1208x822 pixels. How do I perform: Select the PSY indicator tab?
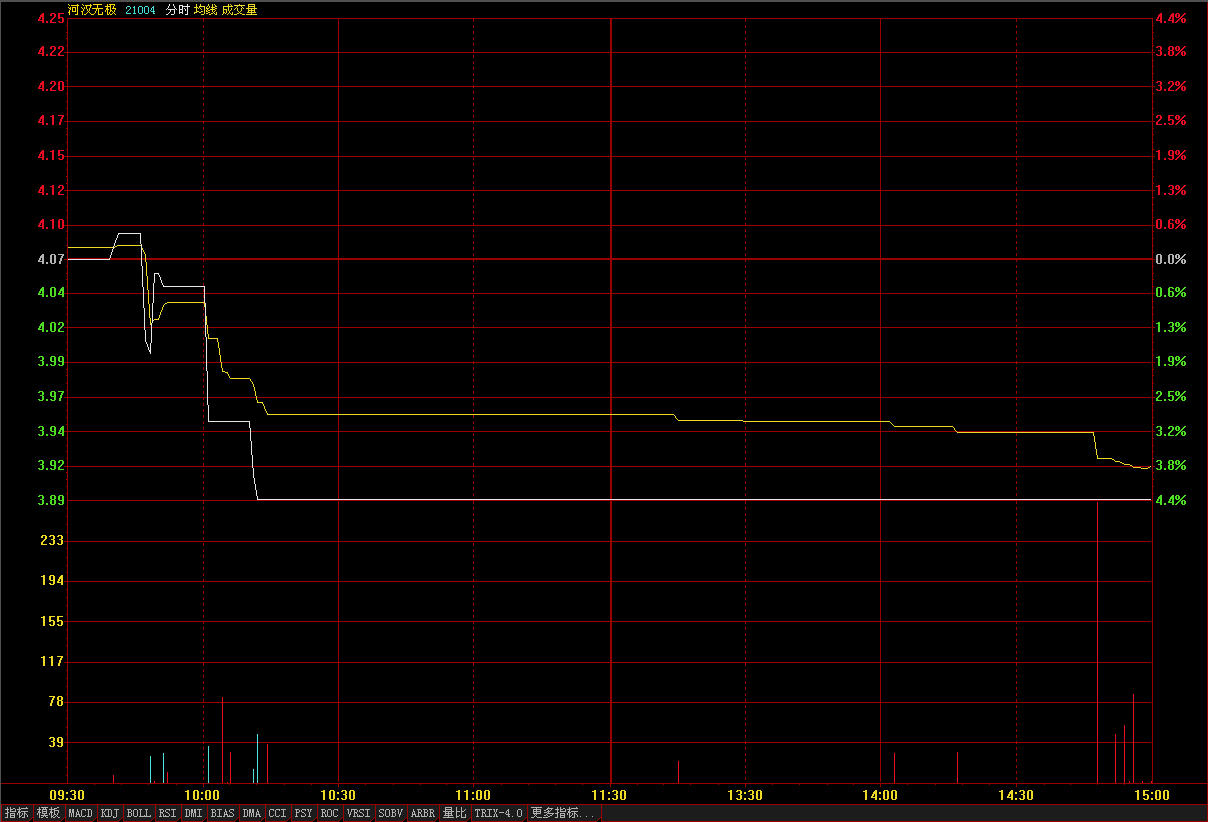(303, 813)
